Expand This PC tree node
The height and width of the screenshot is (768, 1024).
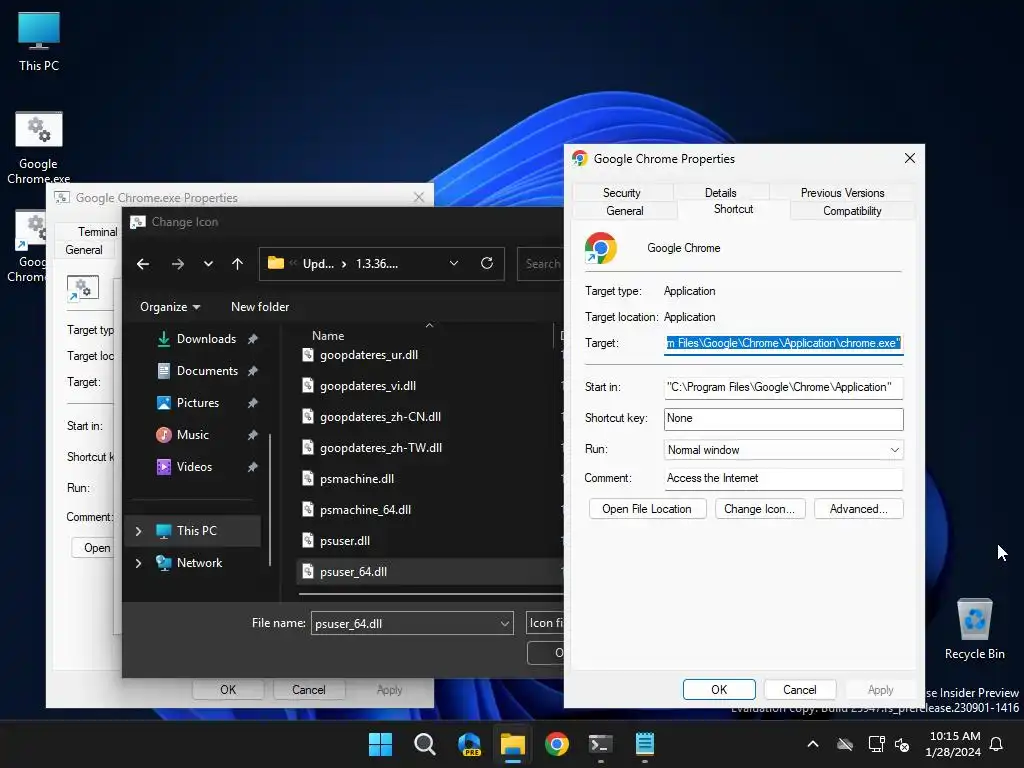(x=138, y=531)
